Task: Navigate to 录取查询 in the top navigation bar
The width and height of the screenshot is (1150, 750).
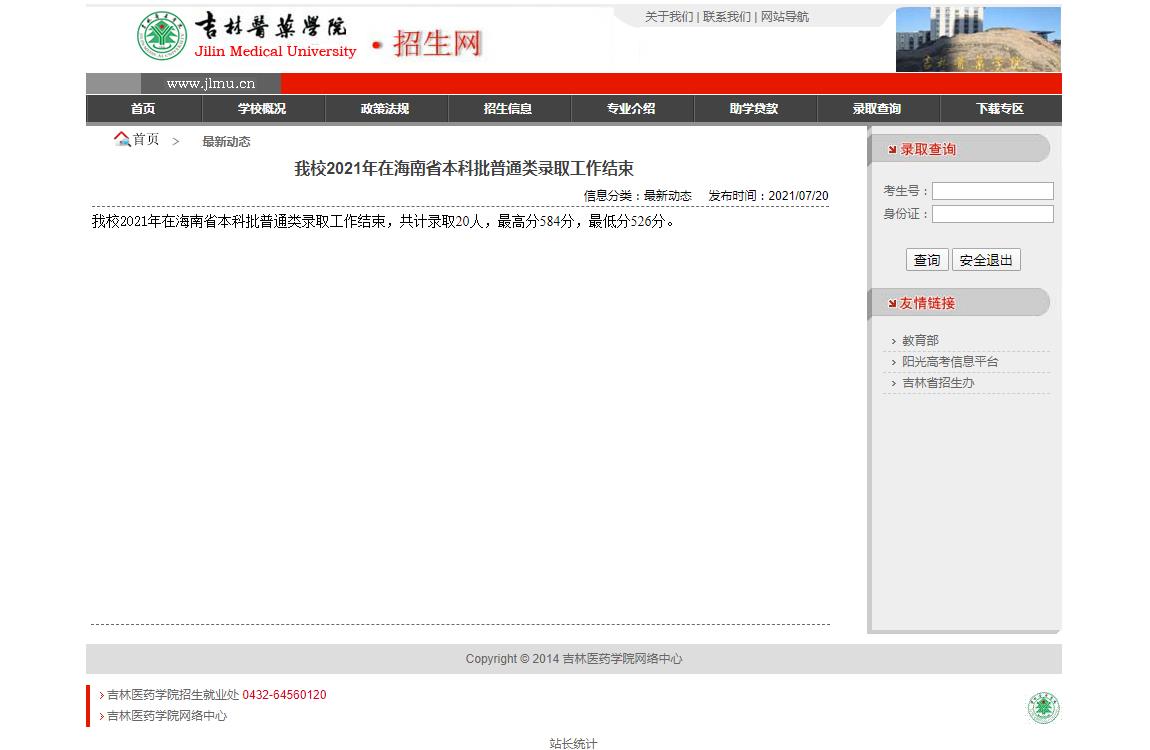Action: point(877,109)
